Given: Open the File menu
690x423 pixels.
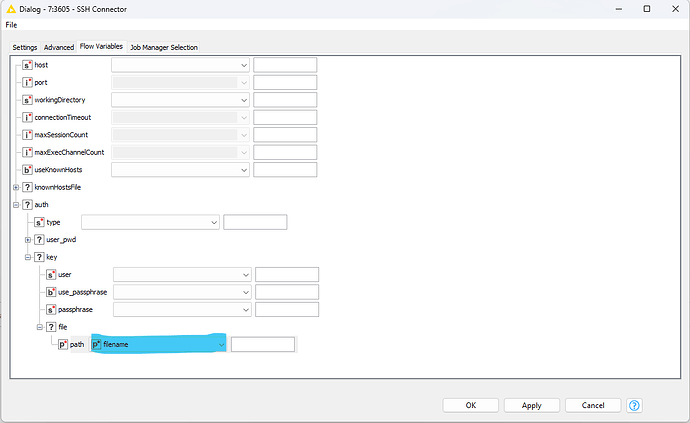Looking at the screenshot, I should (12, 24).
